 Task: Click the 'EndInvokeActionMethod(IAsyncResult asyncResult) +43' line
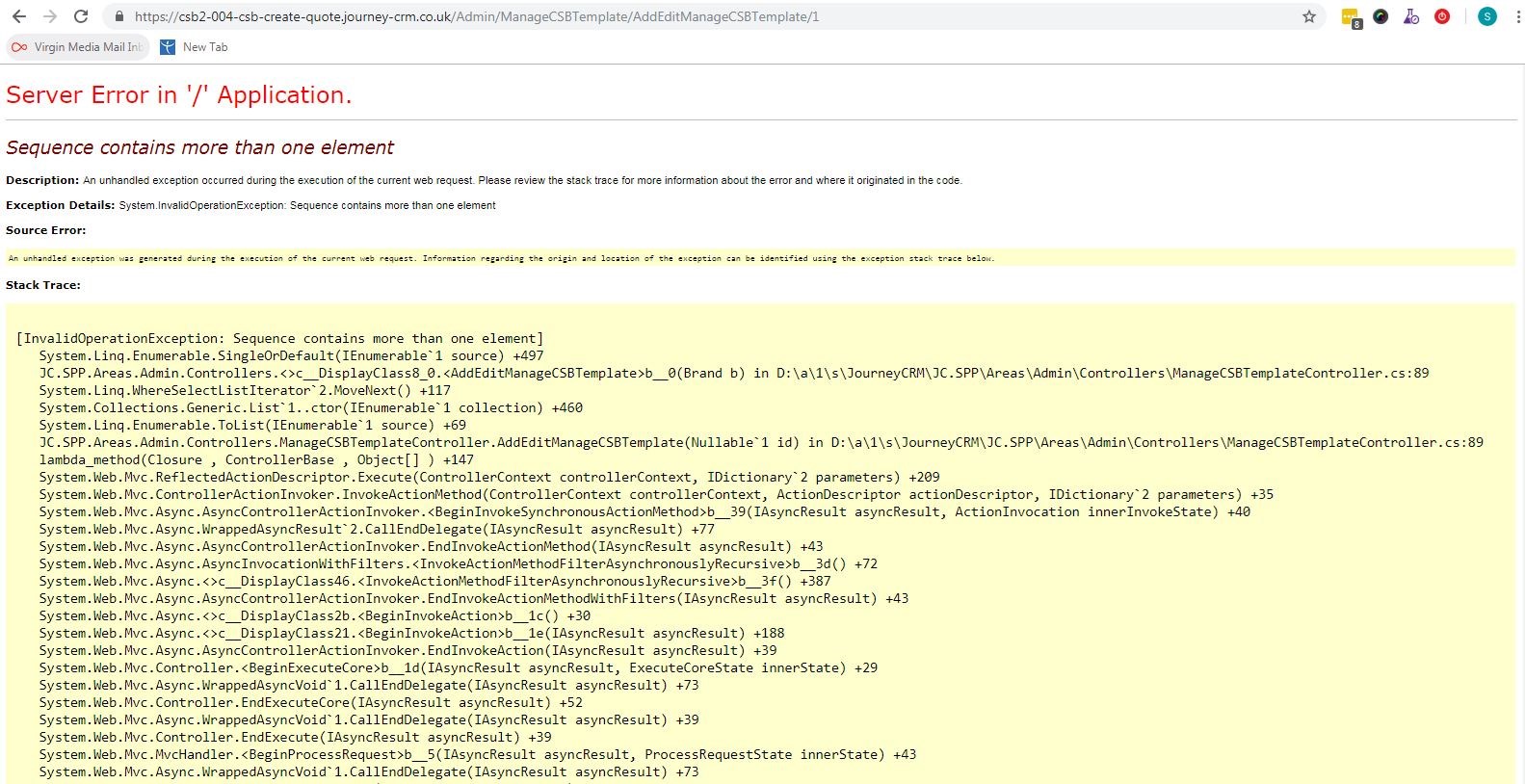pos(431,547)
